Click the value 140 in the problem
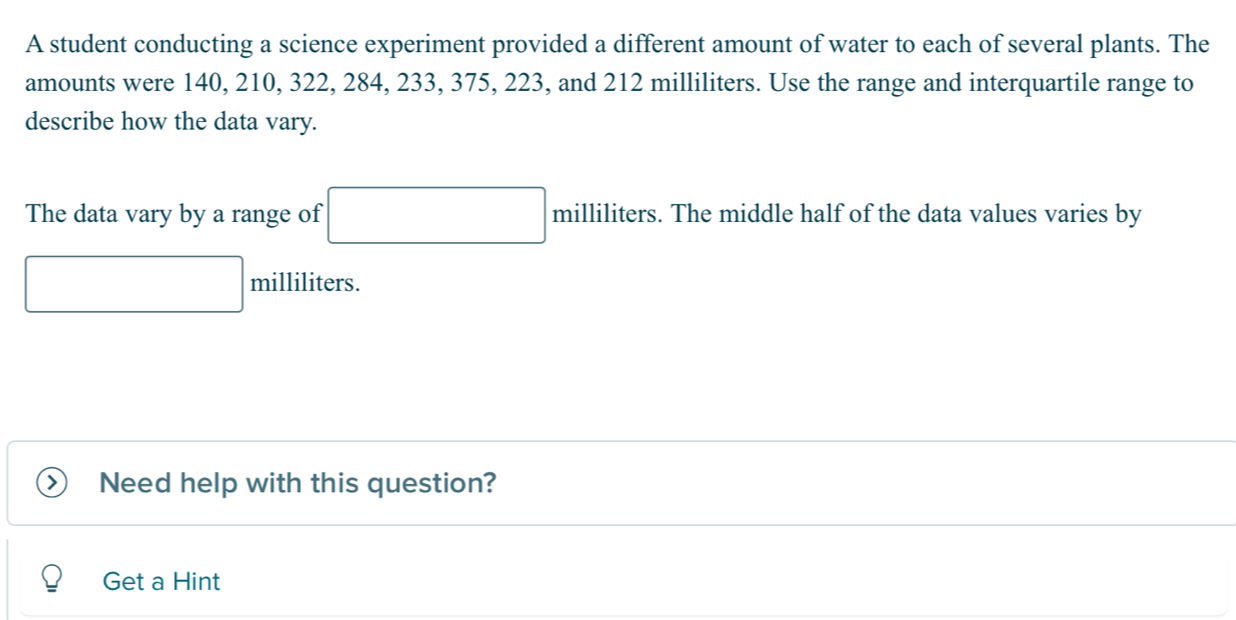The image size is (1236, 620). 204,84
